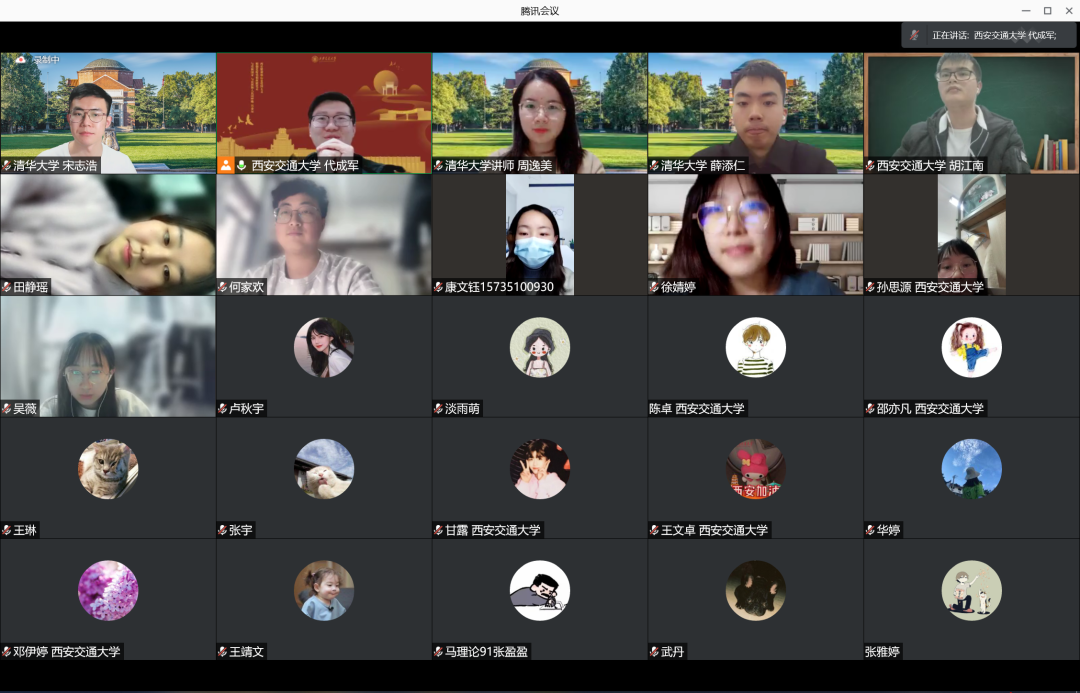
Task: Click the cat avatar of 王琳
Action: (x=108, y=469)
